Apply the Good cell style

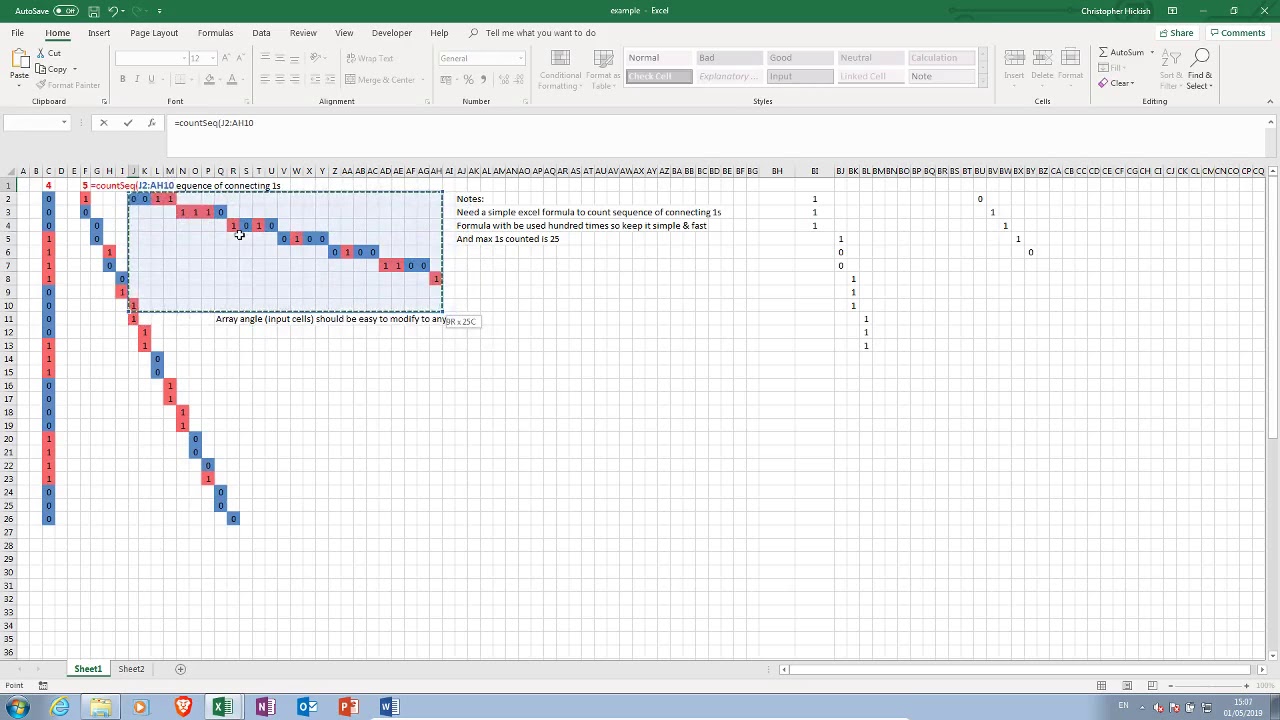coord(799,58)
